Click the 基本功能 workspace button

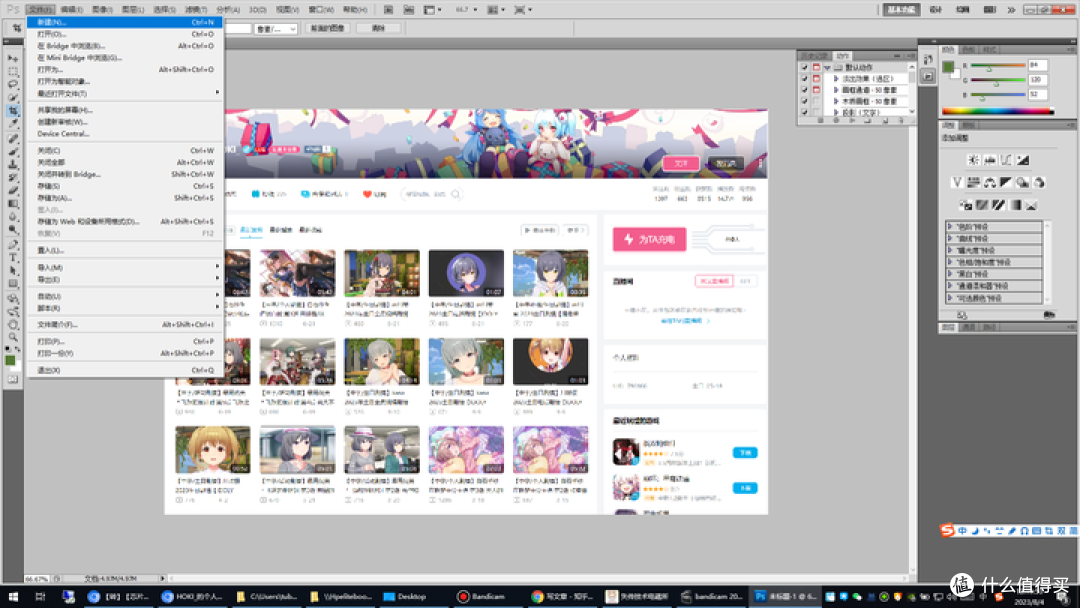pyautogui.click(x=902, y=10)
